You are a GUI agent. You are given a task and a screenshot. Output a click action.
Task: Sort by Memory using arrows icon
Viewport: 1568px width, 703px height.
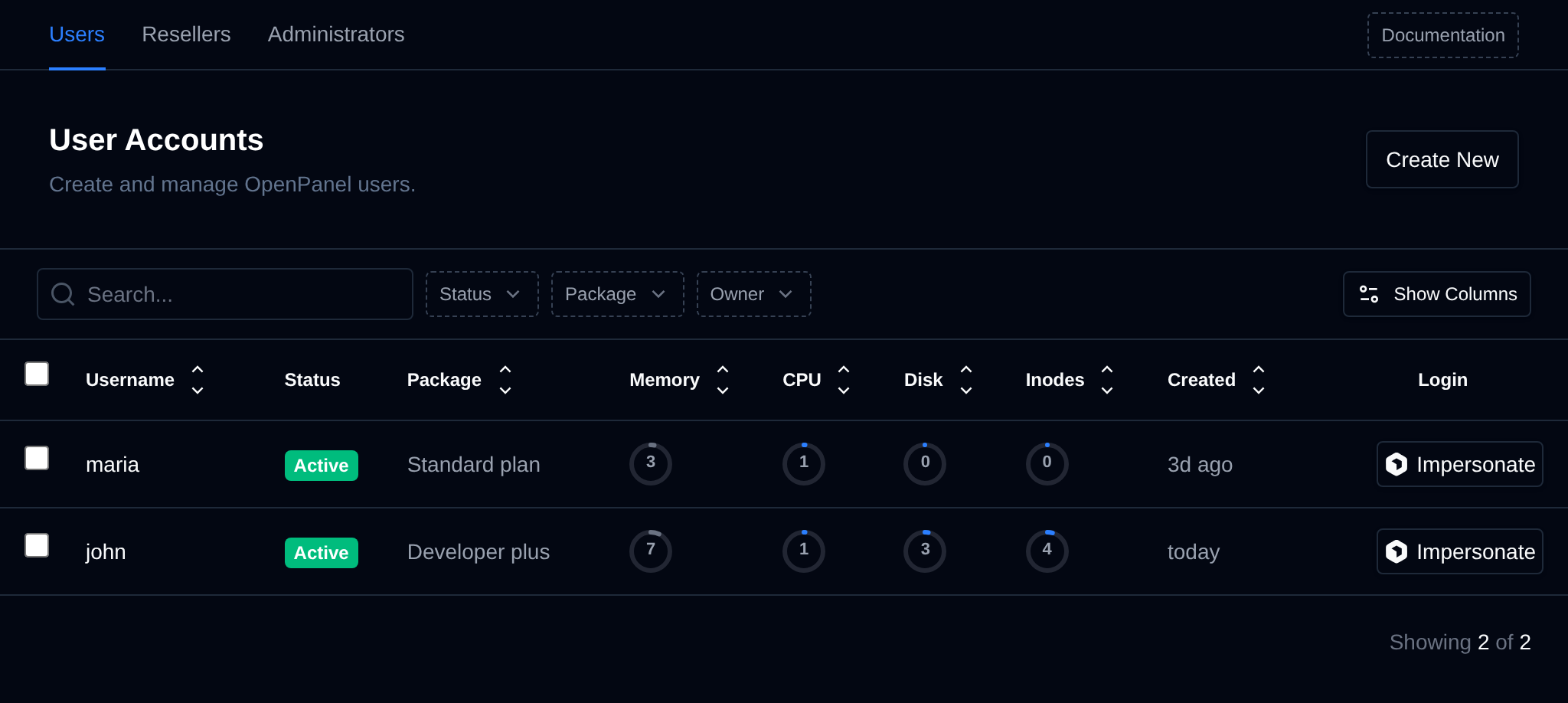coord(723,380)
